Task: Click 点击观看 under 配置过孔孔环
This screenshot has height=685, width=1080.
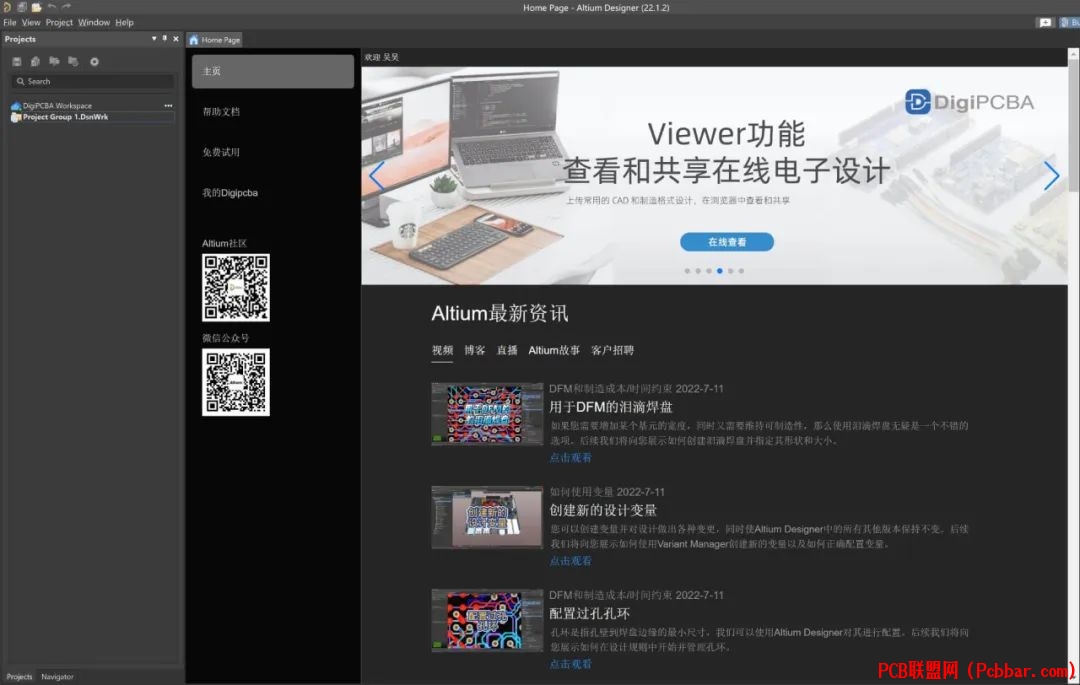Action: pyautogui.click(x=570, y=664)
